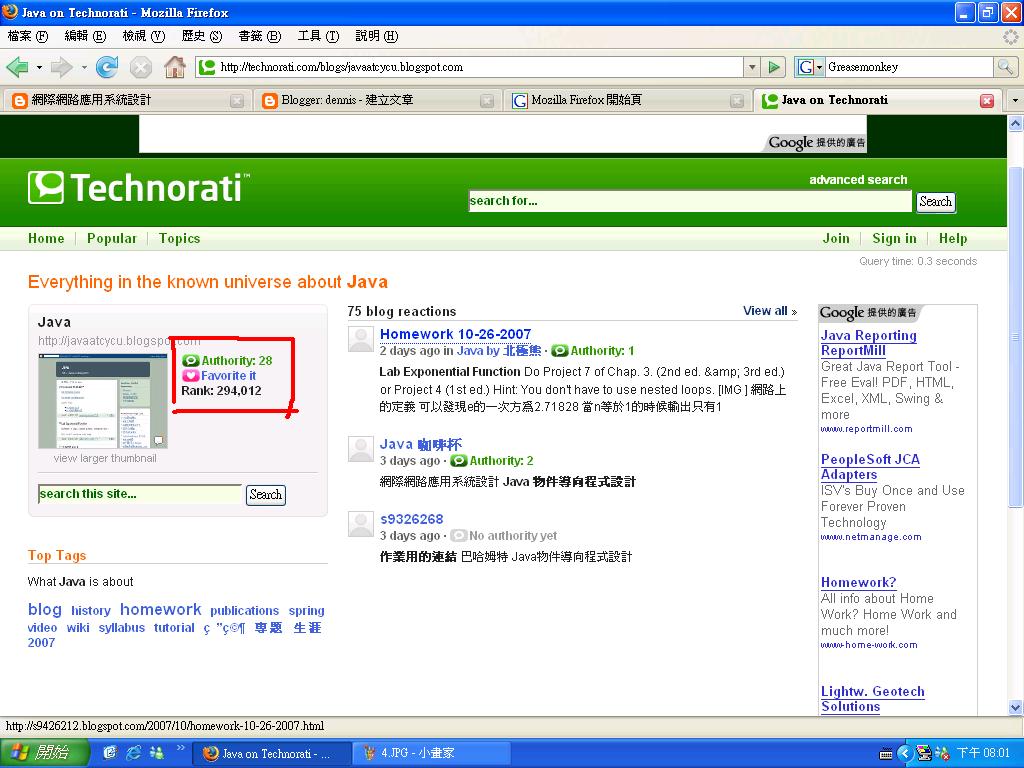Open the 說明 (H) menu

[376, 37]
